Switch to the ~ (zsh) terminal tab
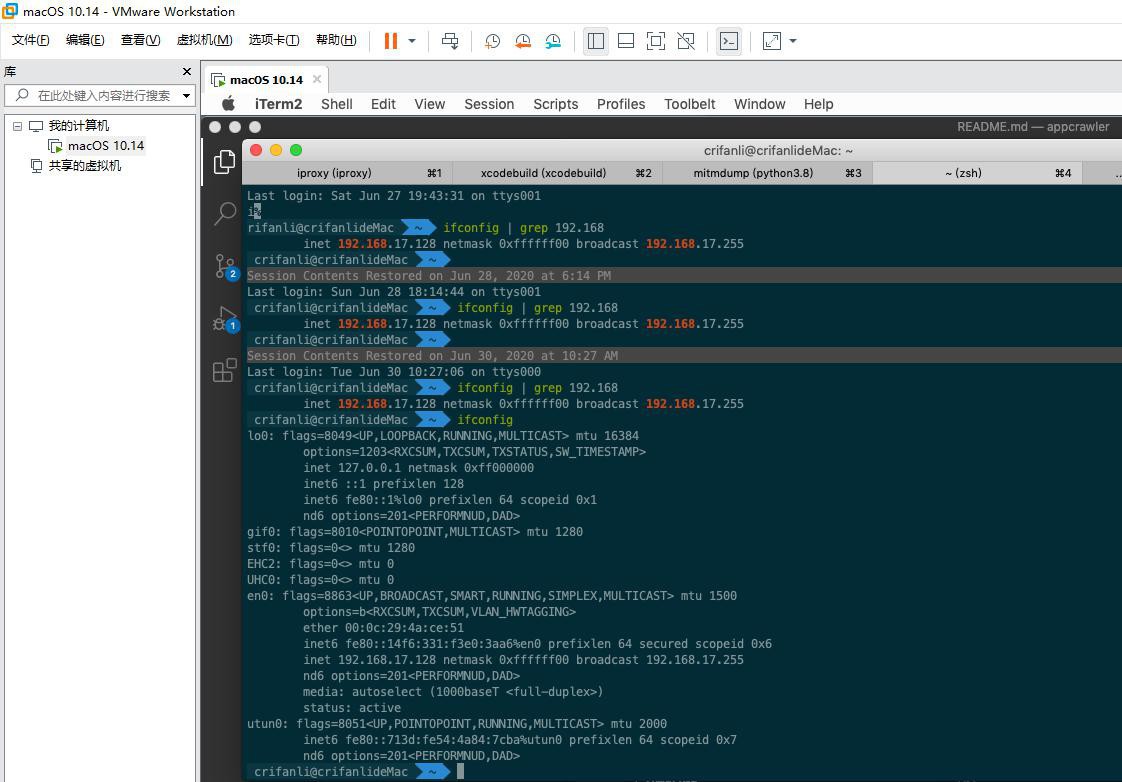 click(x=977, y=173)
